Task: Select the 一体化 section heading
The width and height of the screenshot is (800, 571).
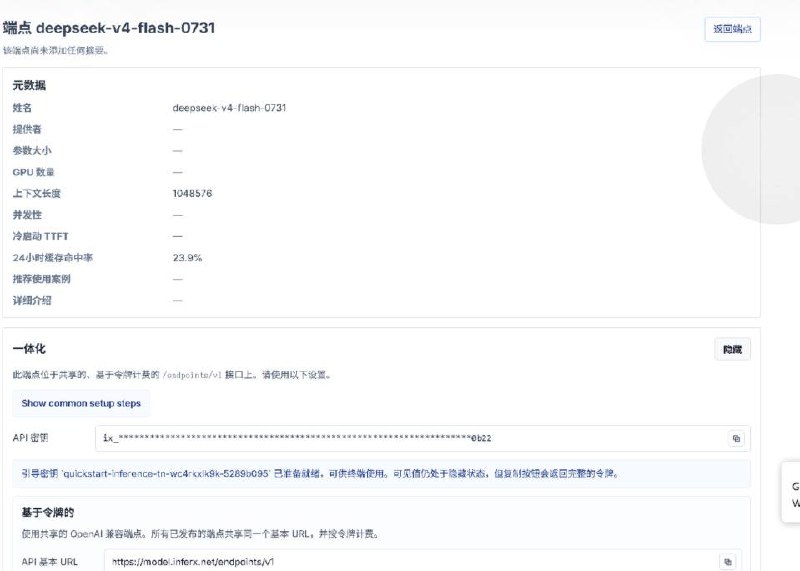Action: 29,349
